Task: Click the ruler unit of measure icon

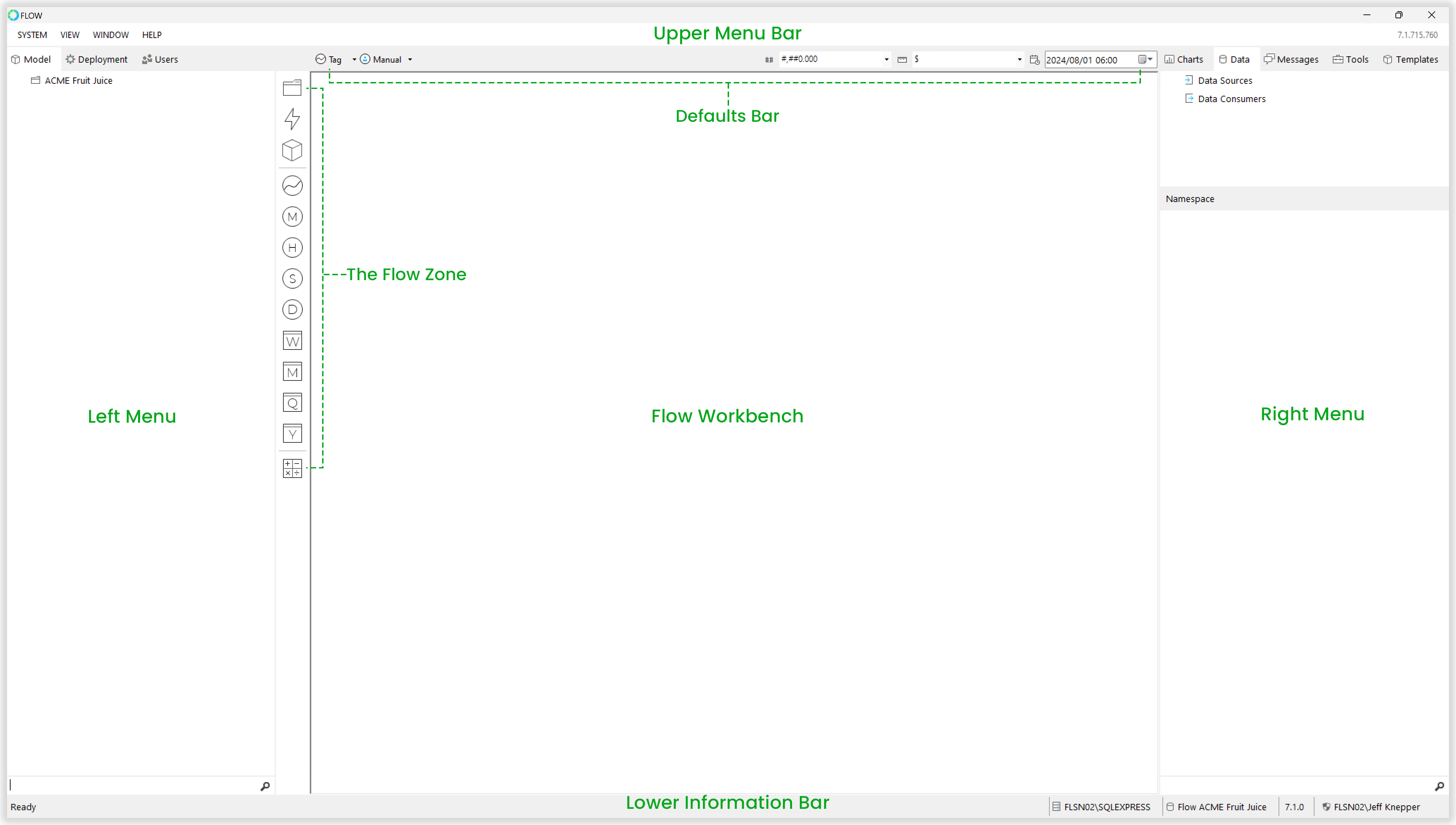Action: (x=902, y=59)
